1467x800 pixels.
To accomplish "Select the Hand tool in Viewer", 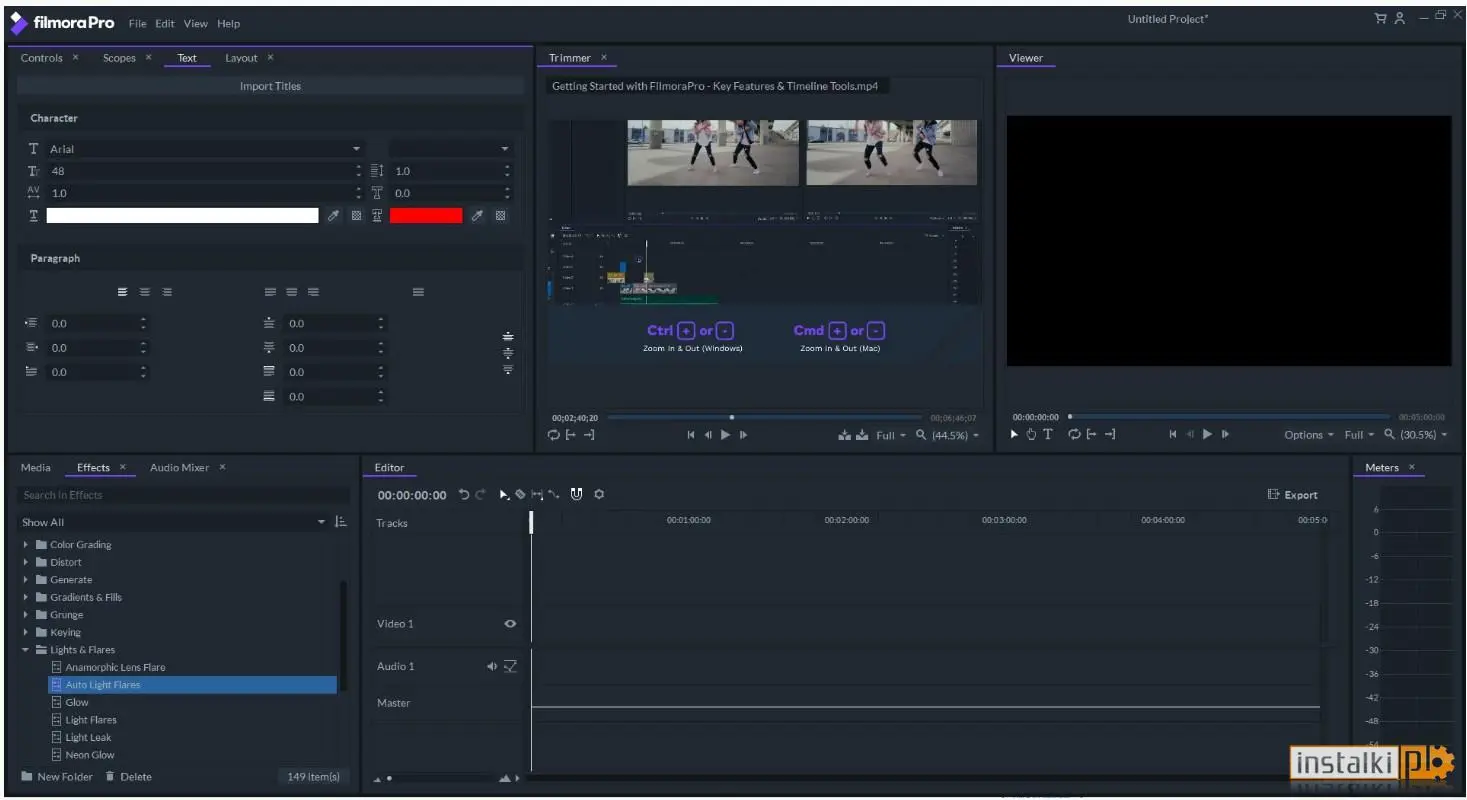I will (x=1031, y=435).
